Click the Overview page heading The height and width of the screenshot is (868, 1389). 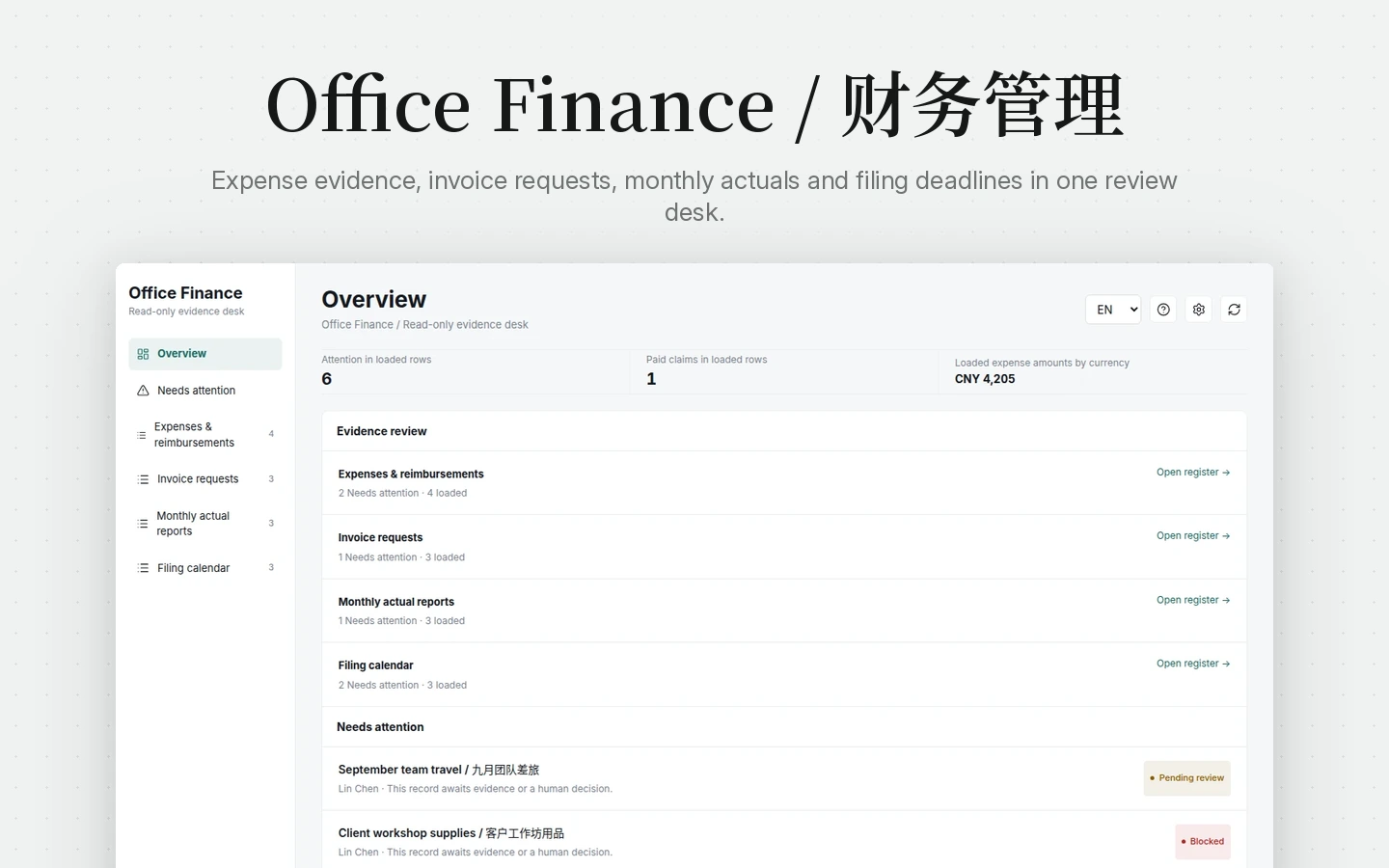pos(373,299)
